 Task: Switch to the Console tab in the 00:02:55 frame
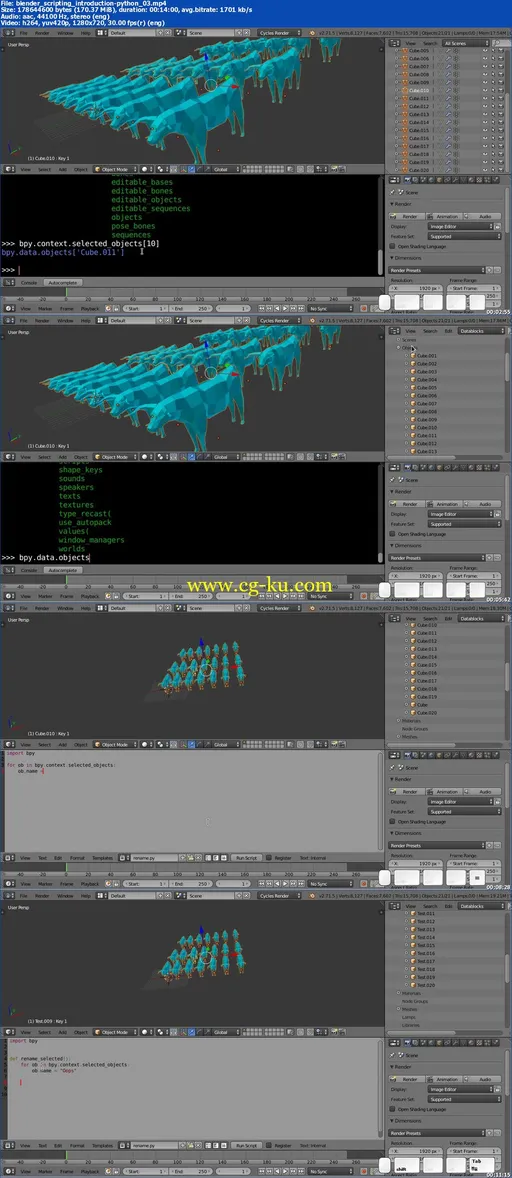coord(28,282)
